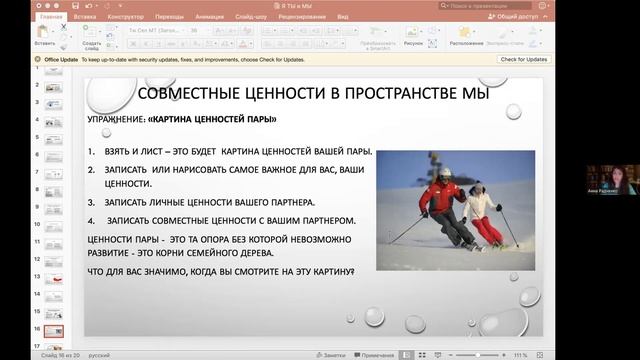Open the quick access toolbar customize arrow
The height and width of the screenshot is (360, 640).
pos(120,6)
